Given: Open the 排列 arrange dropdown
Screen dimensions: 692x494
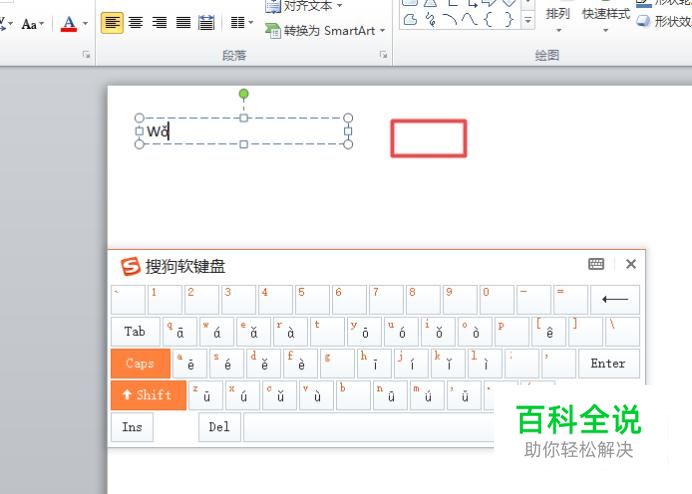Looking at the screenshot, I should click(558, 19).
